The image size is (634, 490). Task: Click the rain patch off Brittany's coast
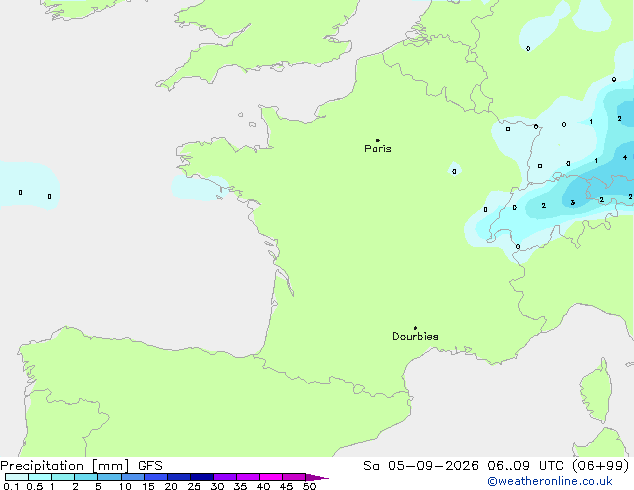(x=200, y=188)
